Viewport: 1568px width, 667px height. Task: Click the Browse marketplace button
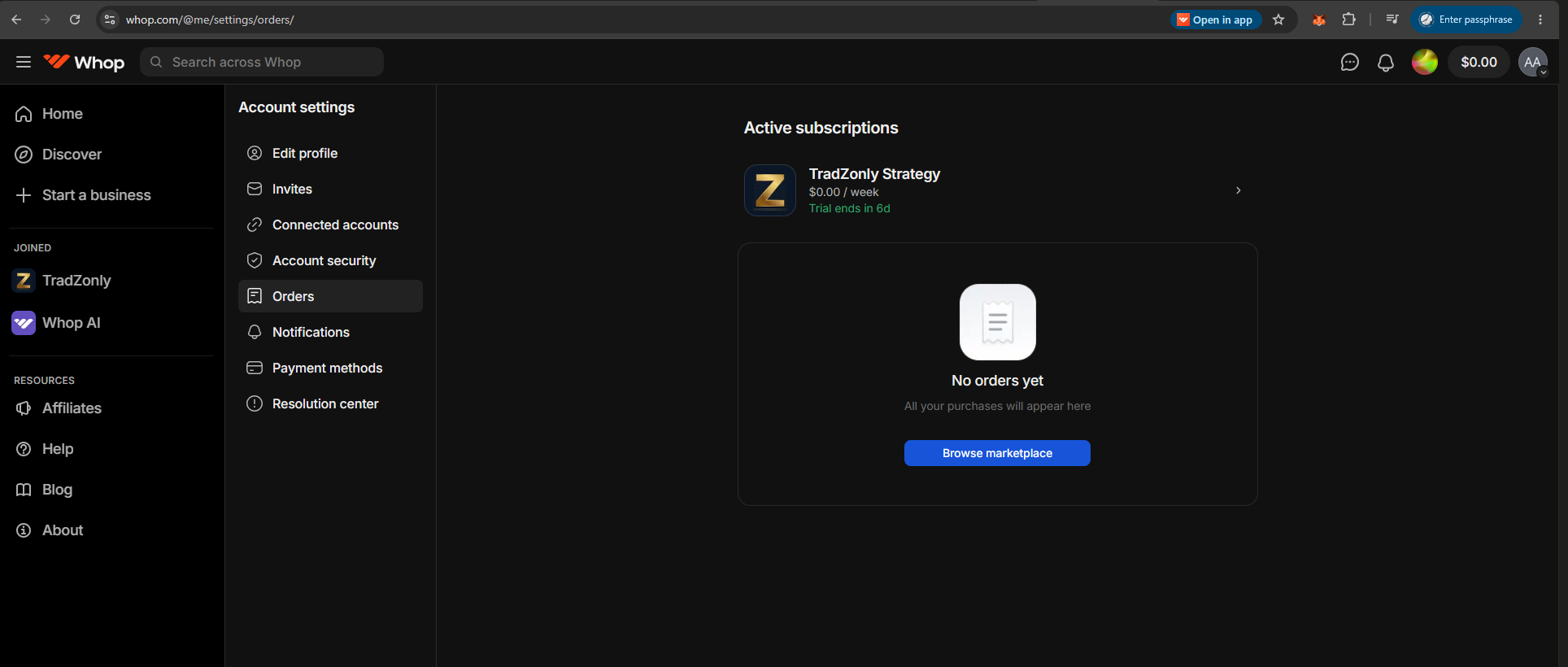[997, 453]
